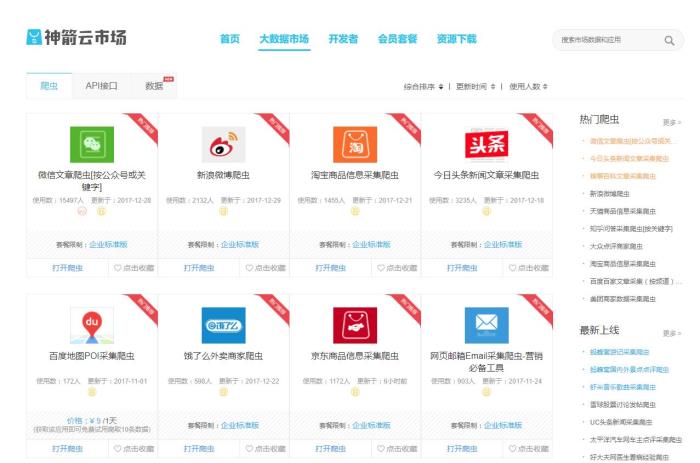Click 打开爬虫 for 饿了么外卖商家爬虫
This screenshot has height=463, width=700.
[x=199, y=449]
